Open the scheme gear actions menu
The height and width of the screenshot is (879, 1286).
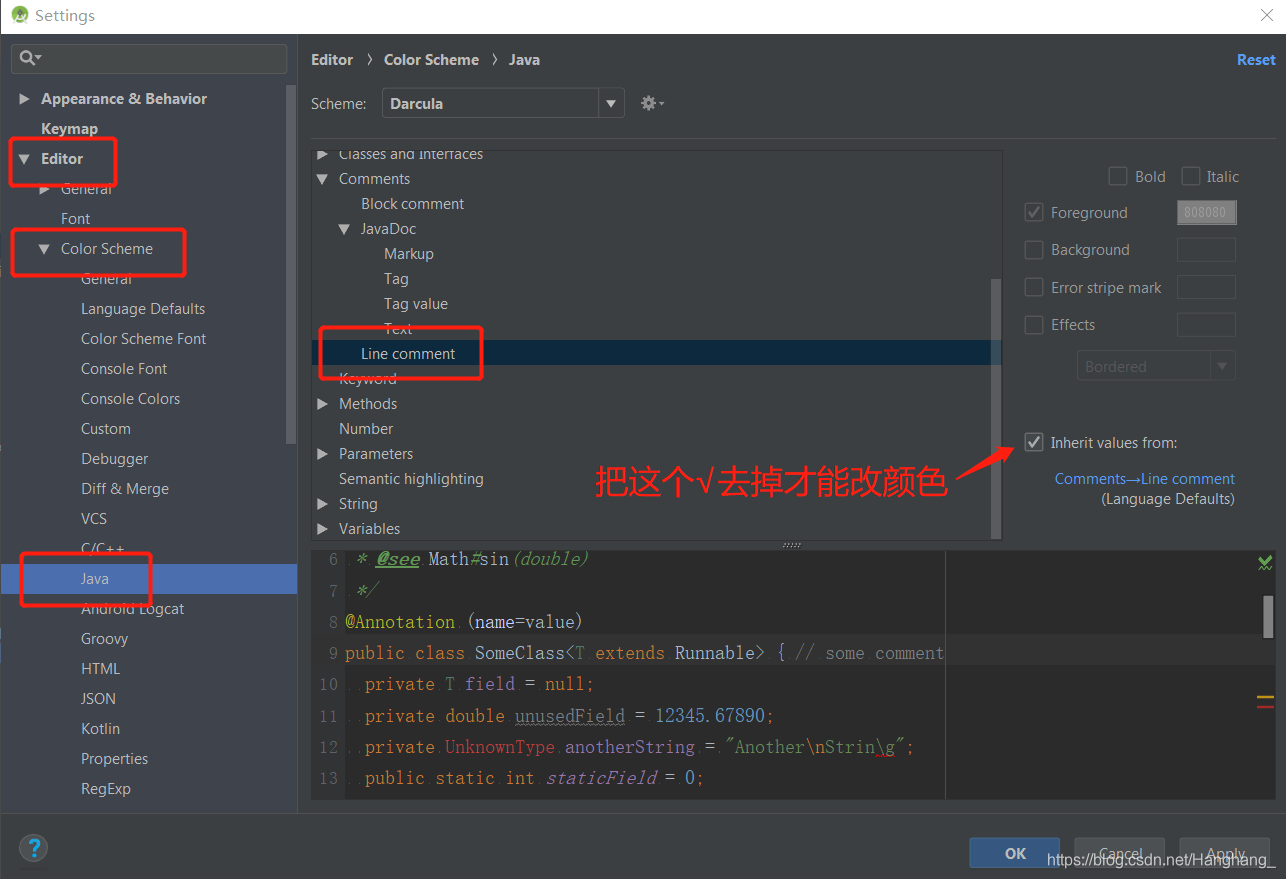652,103
